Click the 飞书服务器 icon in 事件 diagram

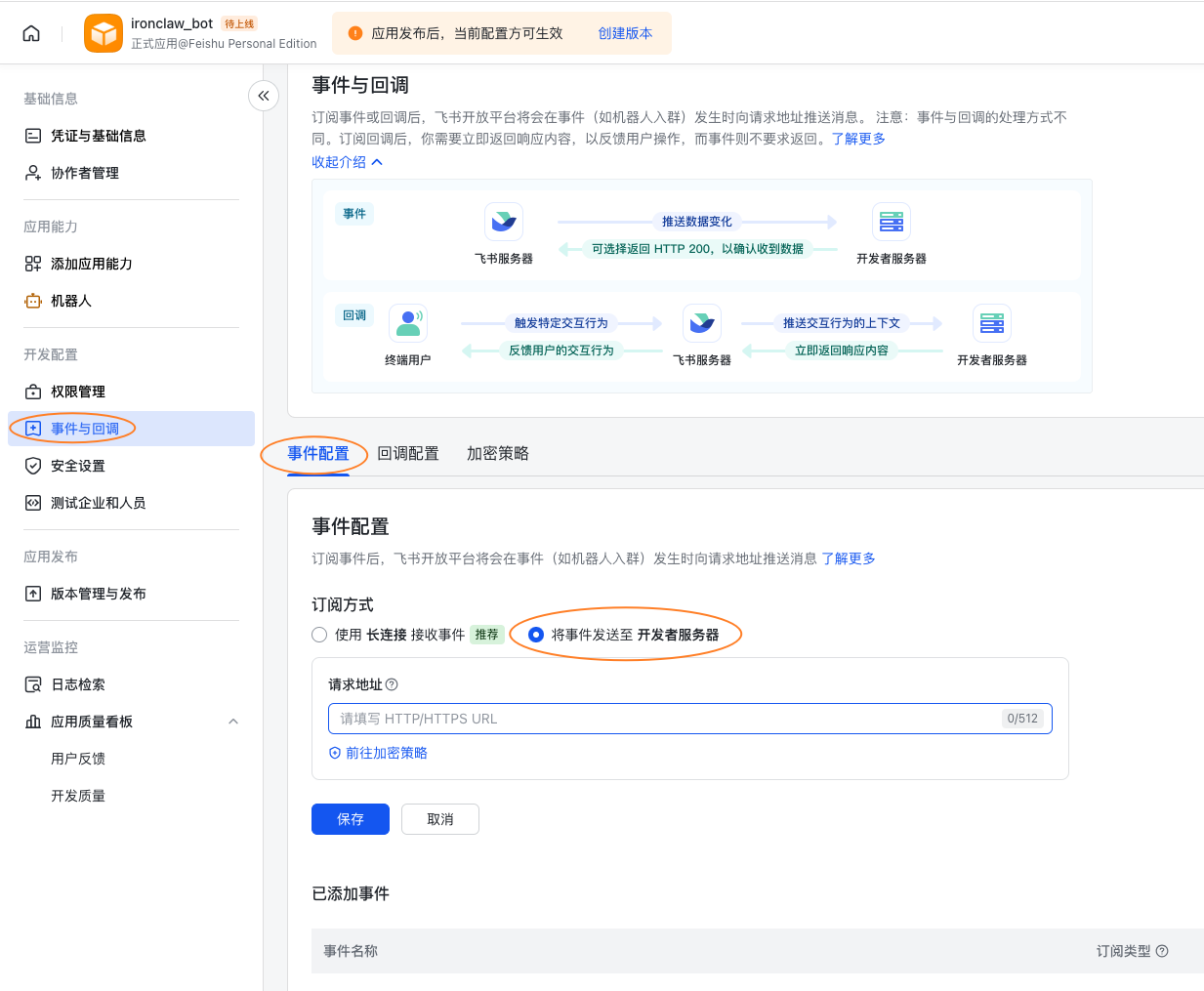click(504, 222)
